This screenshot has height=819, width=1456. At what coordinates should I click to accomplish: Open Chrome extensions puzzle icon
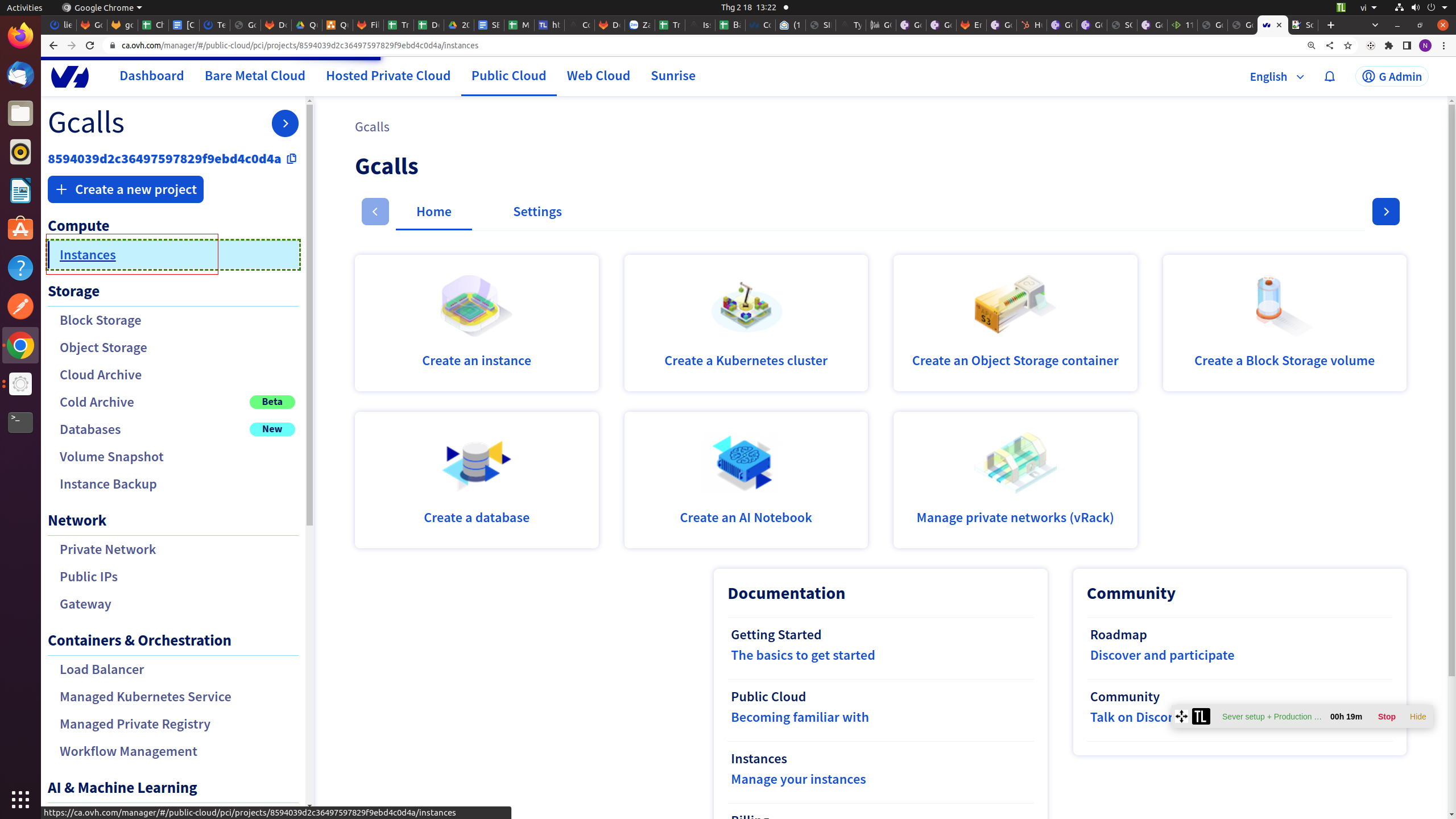[1389, 45]
